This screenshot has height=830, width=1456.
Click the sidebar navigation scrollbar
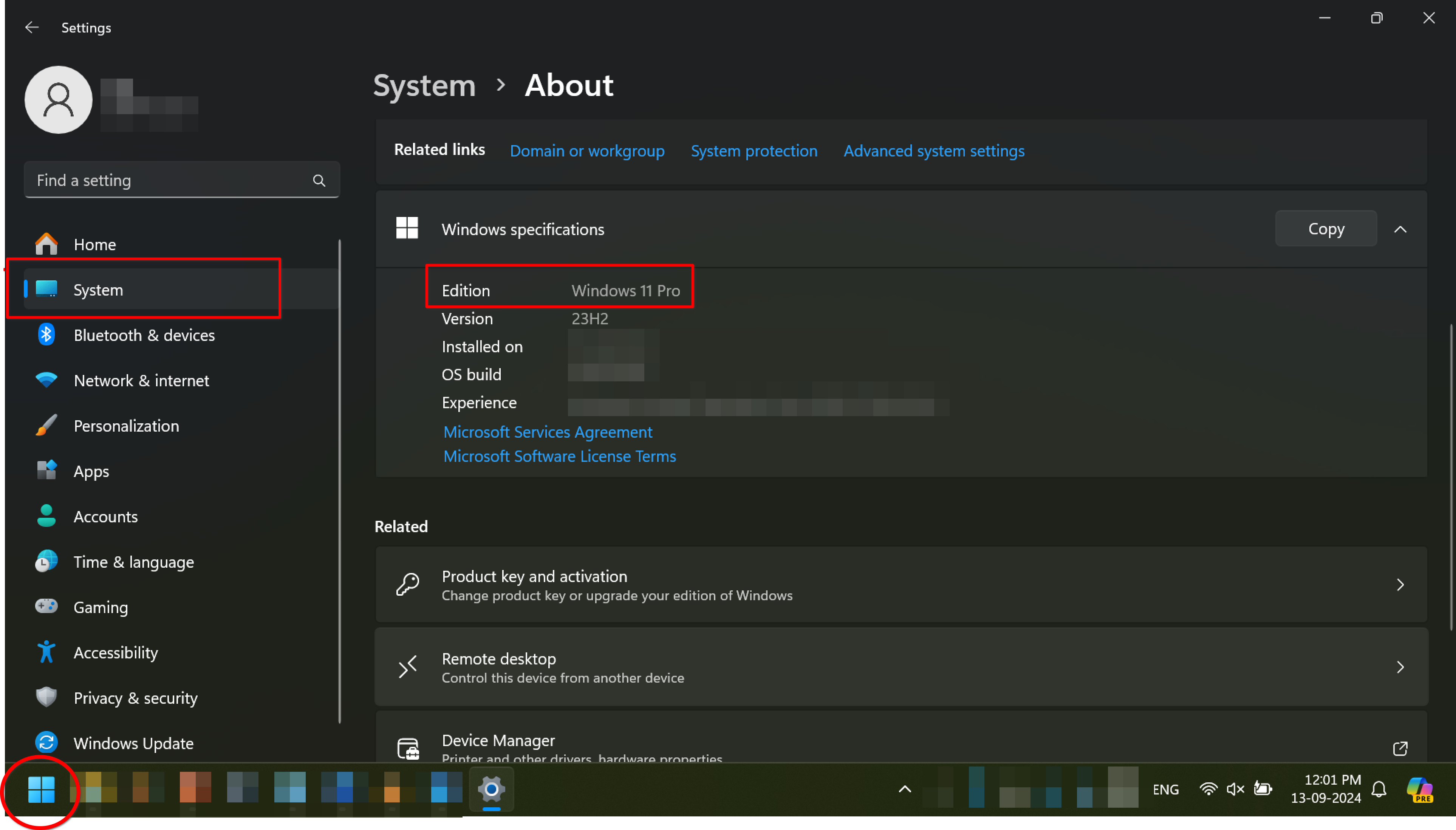pyautogui.click(x=340, y=482)
